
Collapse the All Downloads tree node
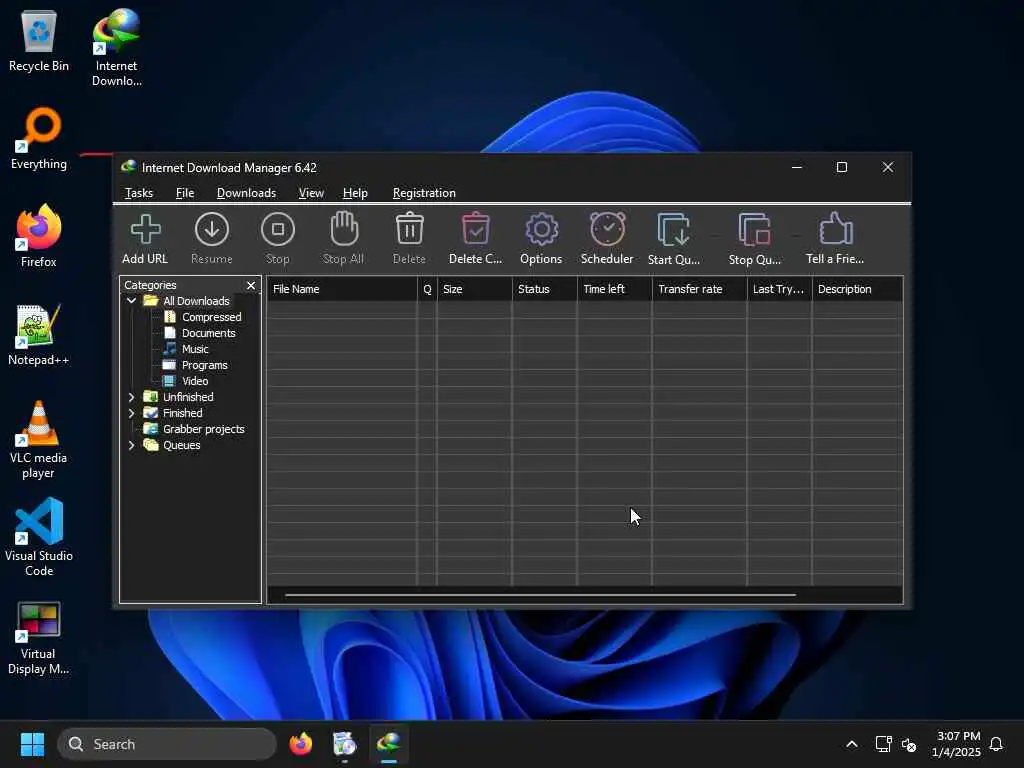131,301
